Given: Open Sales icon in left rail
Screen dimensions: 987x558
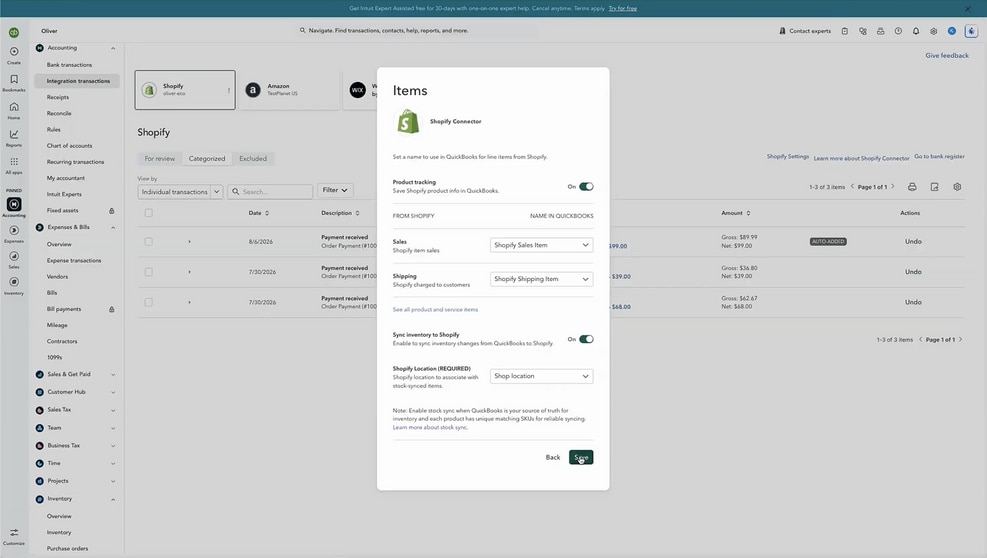Looking at the screenshot, I should pos(14,256).
